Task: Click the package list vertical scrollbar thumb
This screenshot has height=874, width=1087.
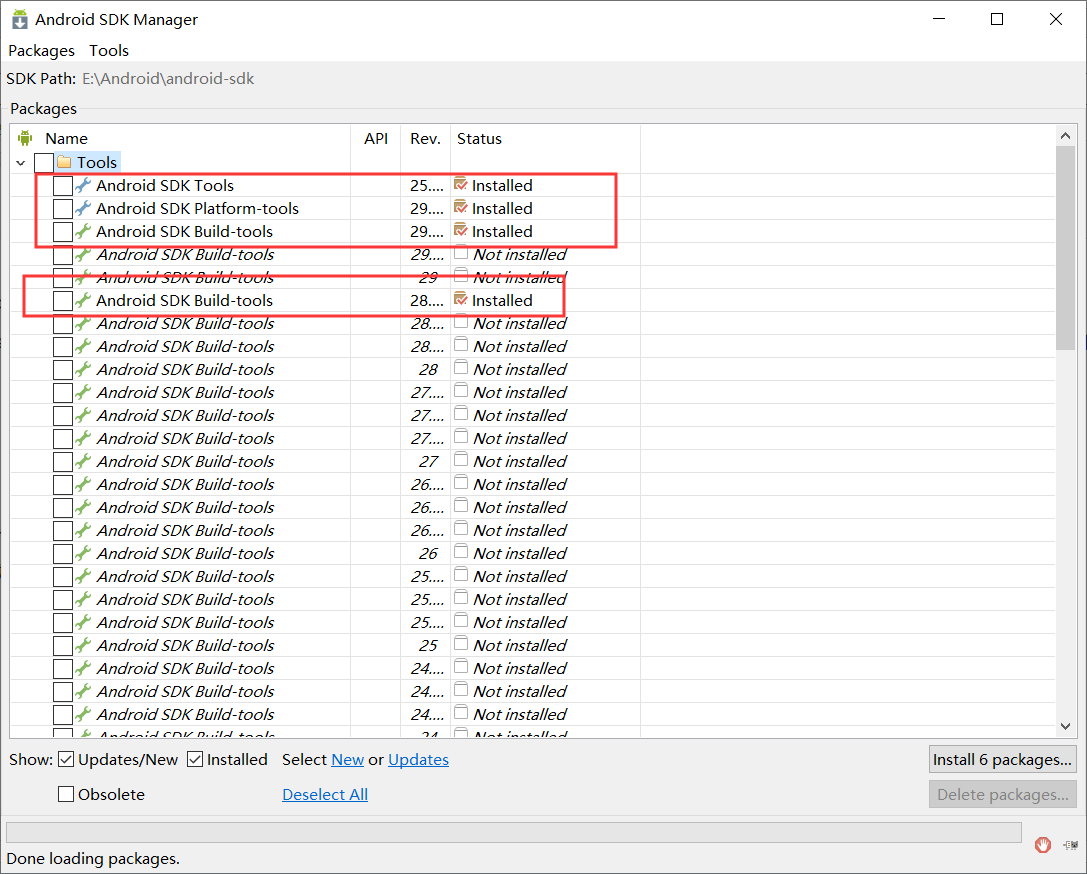Action: [1065, 248]
